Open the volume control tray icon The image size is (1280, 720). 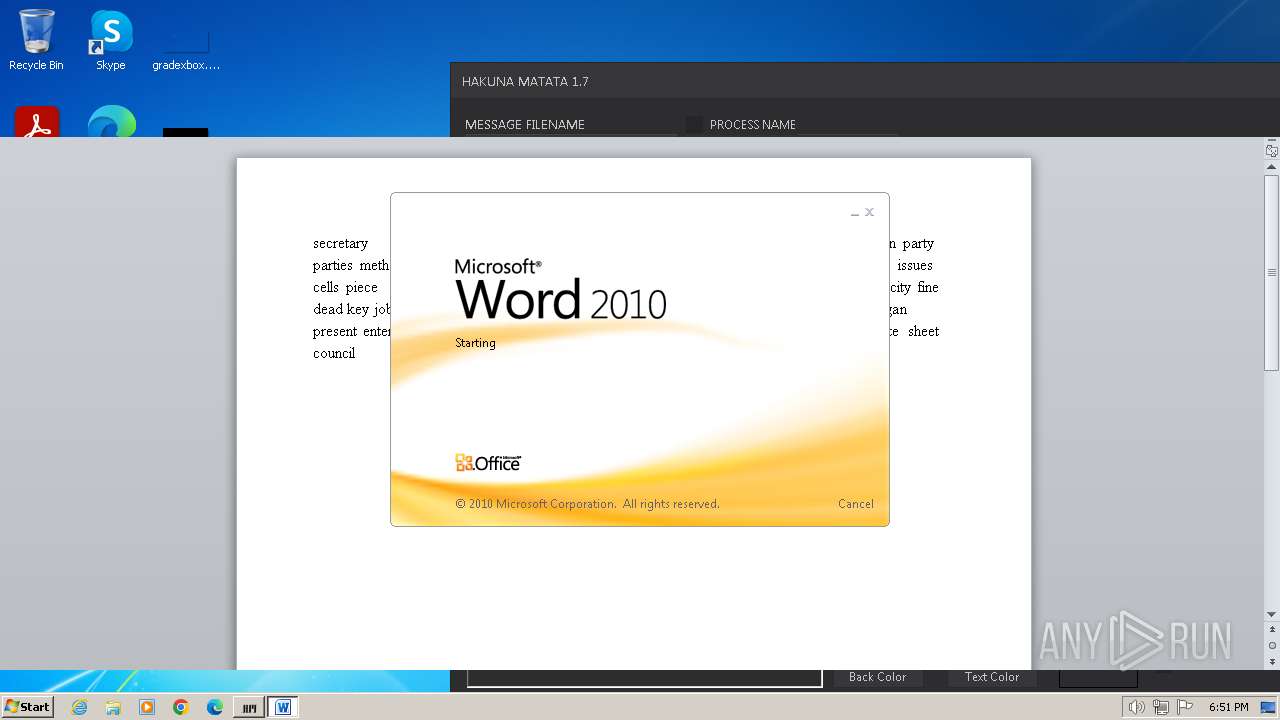(x=1136, y=707)
